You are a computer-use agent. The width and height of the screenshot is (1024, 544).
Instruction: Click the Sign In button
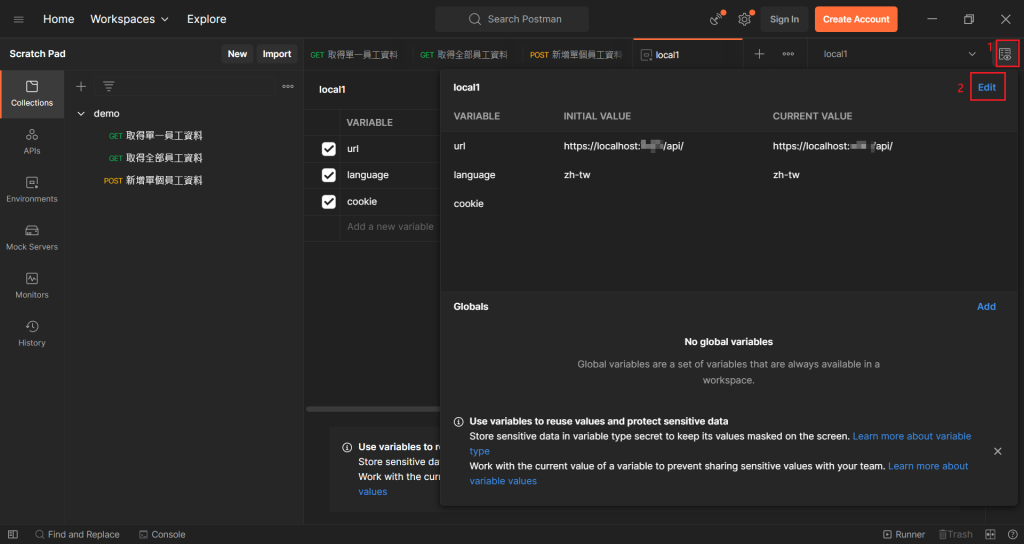[x=784, y=20]
